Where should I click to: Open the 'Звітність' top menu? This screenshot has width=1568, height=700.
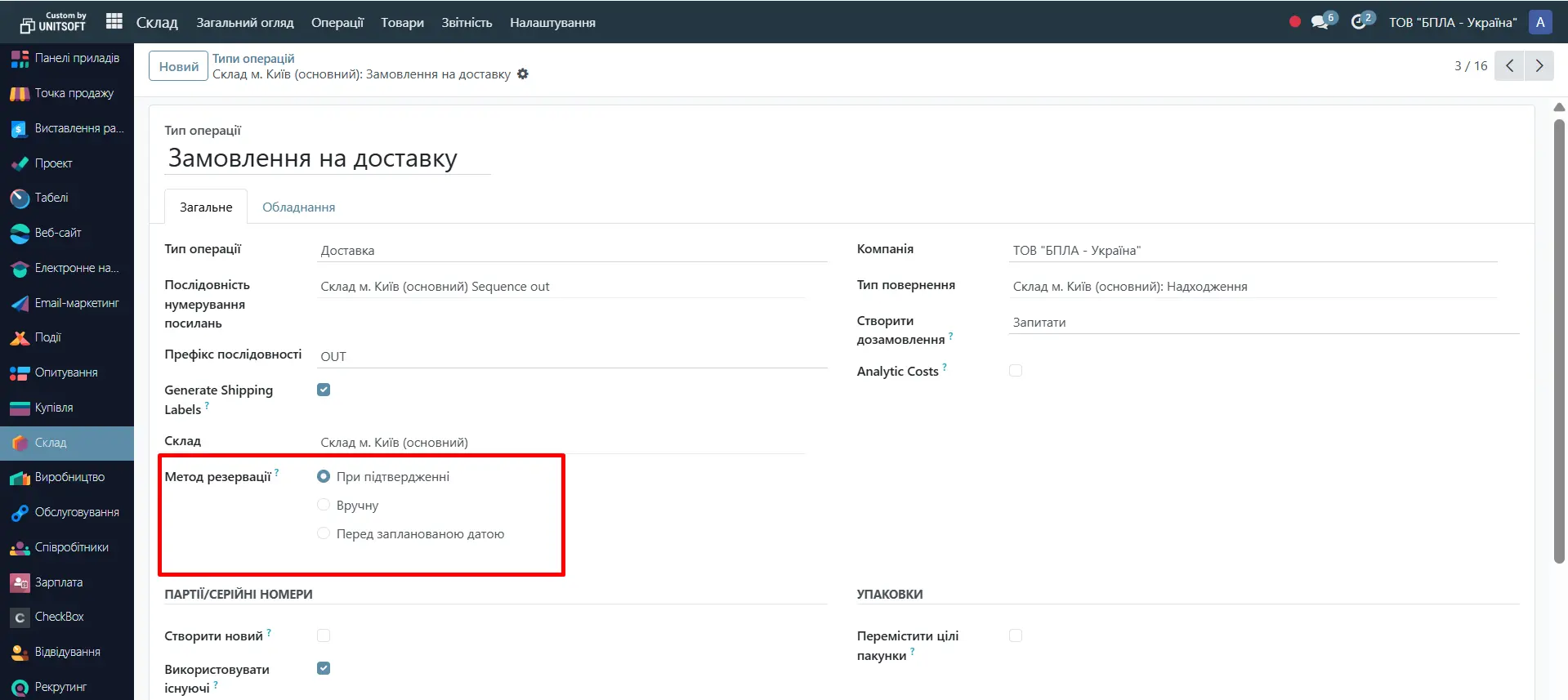tap(467, 23)
